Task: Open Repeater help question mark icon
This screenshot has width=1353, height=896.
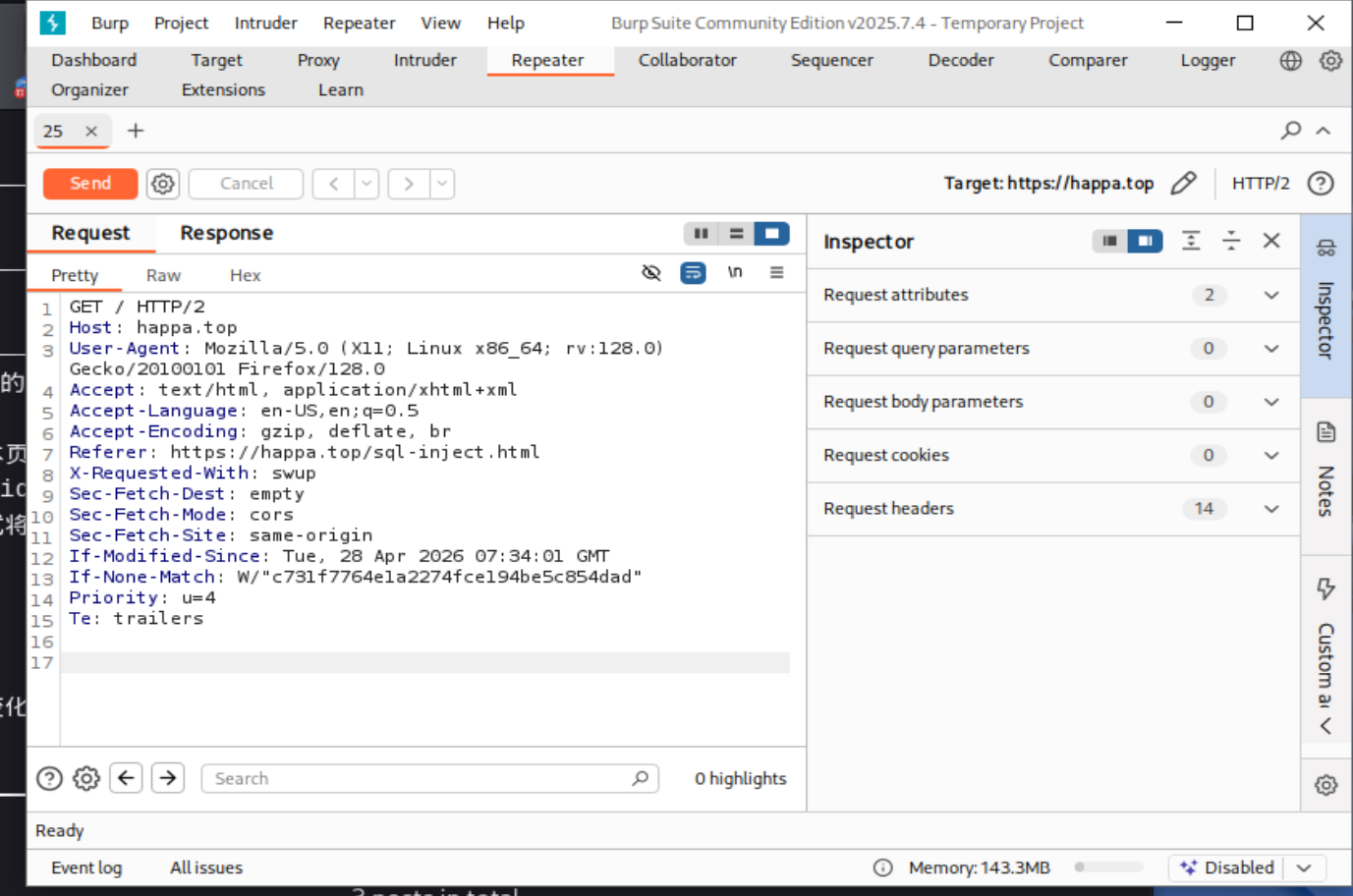Action: tap(1321, 184)
